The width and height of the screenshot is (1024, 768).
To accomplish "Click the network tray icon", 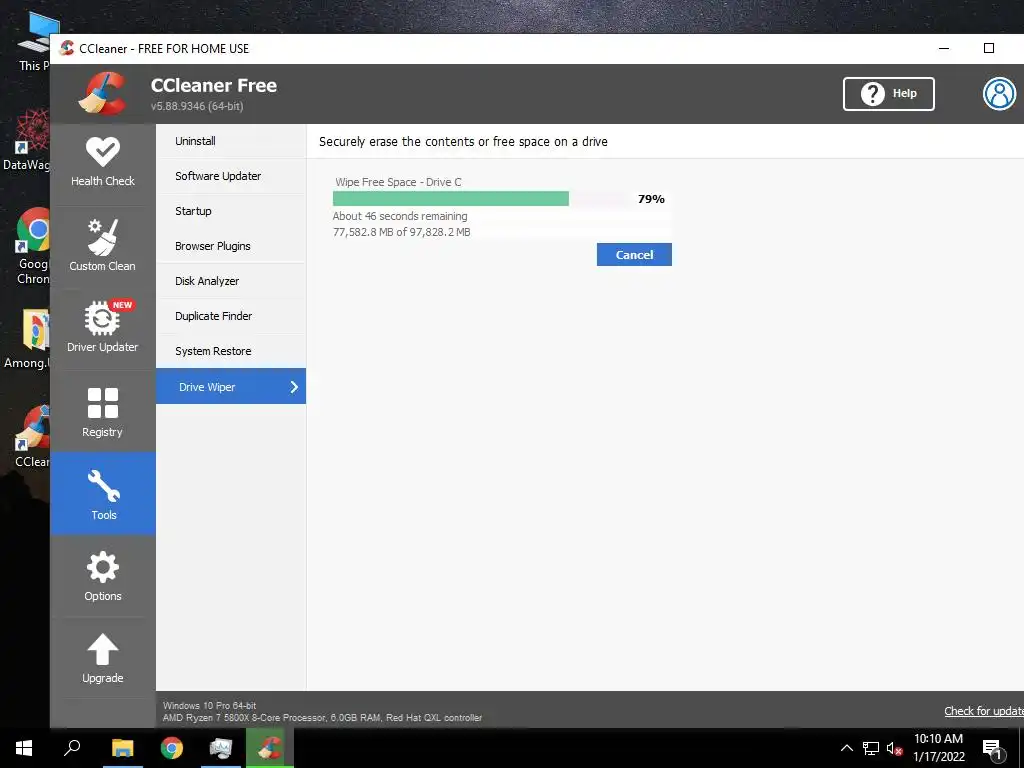I will (871, 748).
